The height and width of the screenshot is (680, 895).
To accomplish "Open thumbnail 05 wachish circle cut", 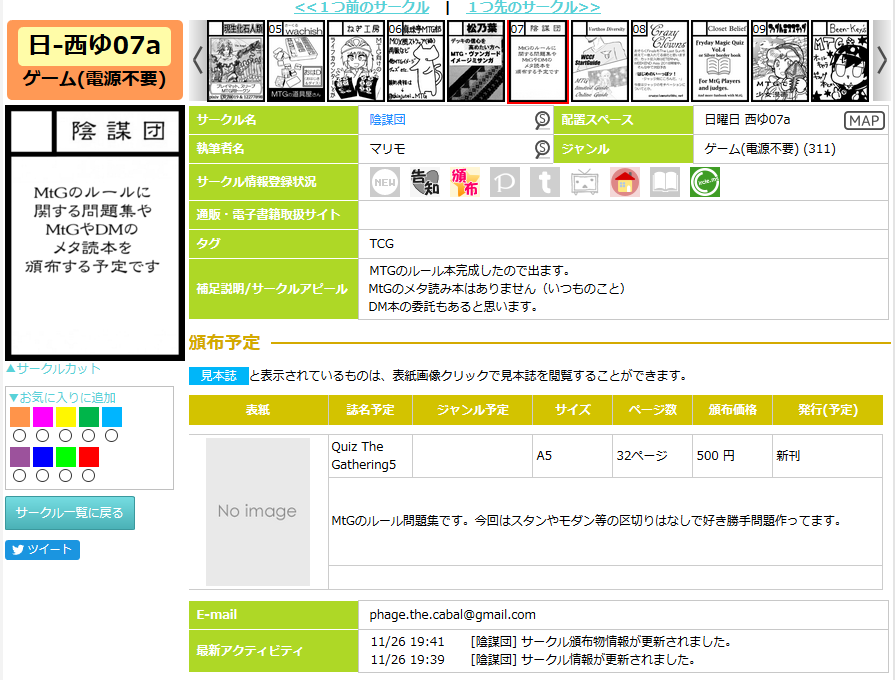I will pos(296,61).
